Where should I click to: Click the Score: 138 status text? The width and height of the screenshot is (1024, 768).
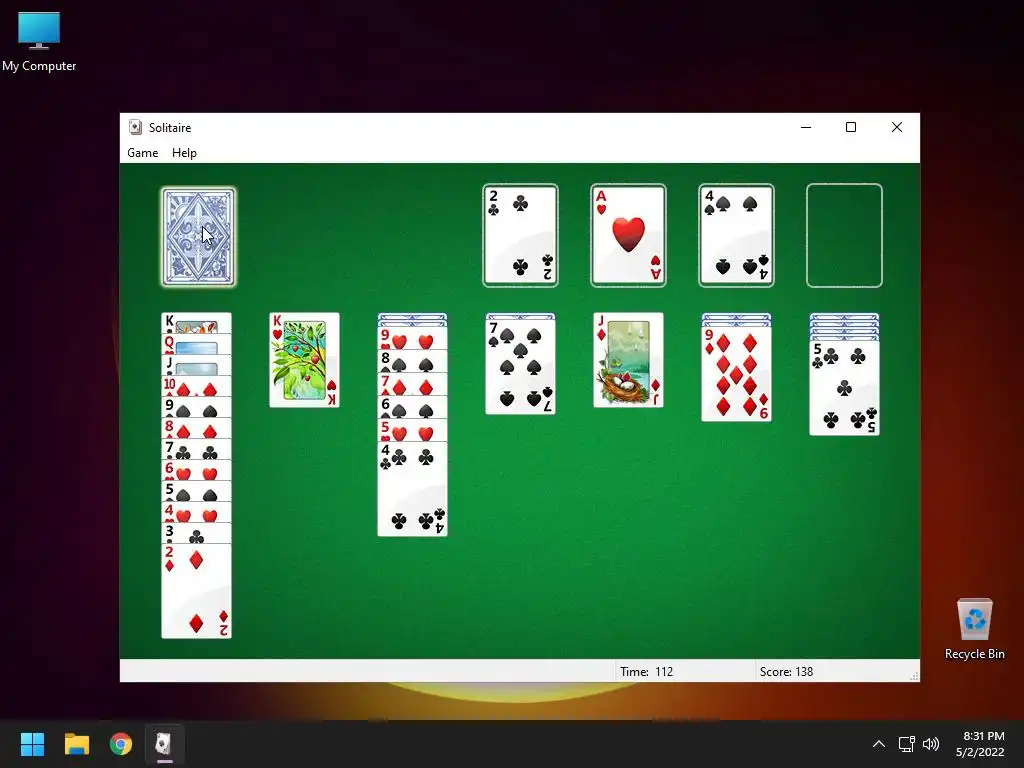(786, 671)
